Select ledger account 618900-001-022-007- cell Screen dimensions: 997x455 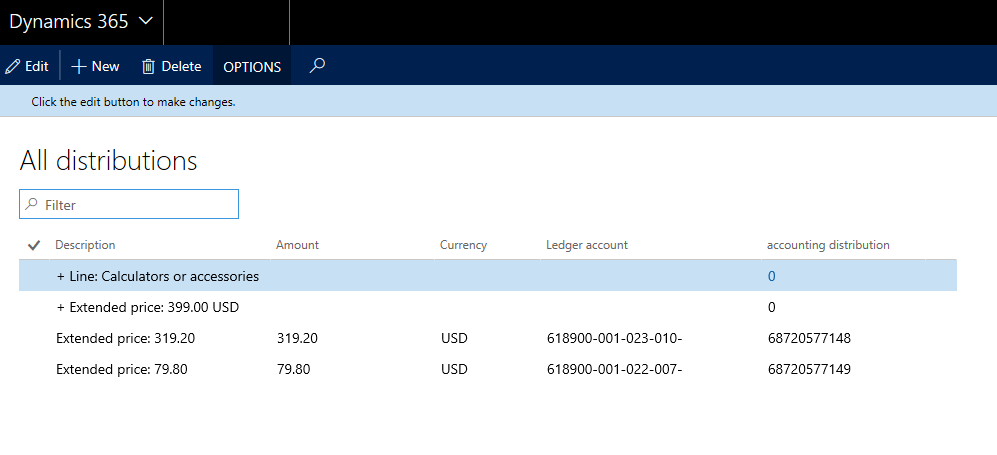(613, 369)
